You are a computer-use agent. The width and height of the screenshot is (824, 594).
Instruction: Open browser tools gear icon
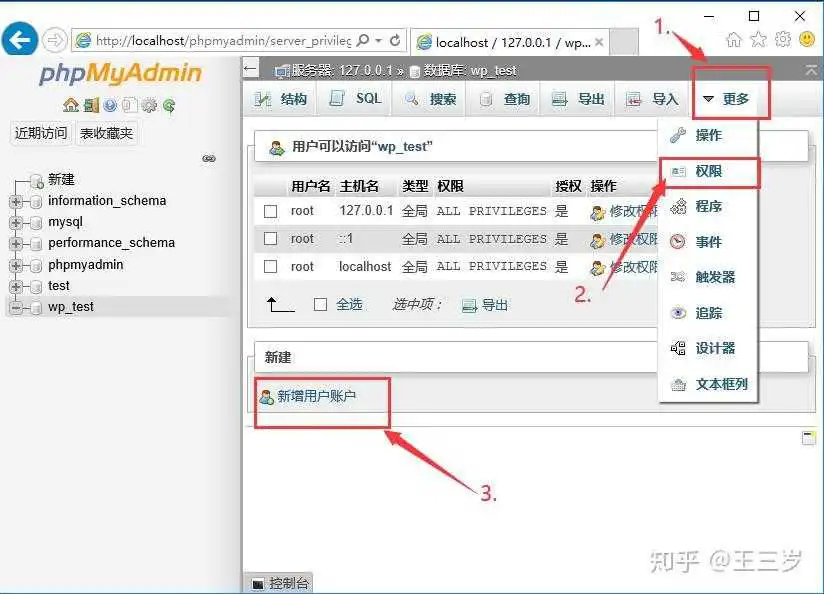coord(783,39)
